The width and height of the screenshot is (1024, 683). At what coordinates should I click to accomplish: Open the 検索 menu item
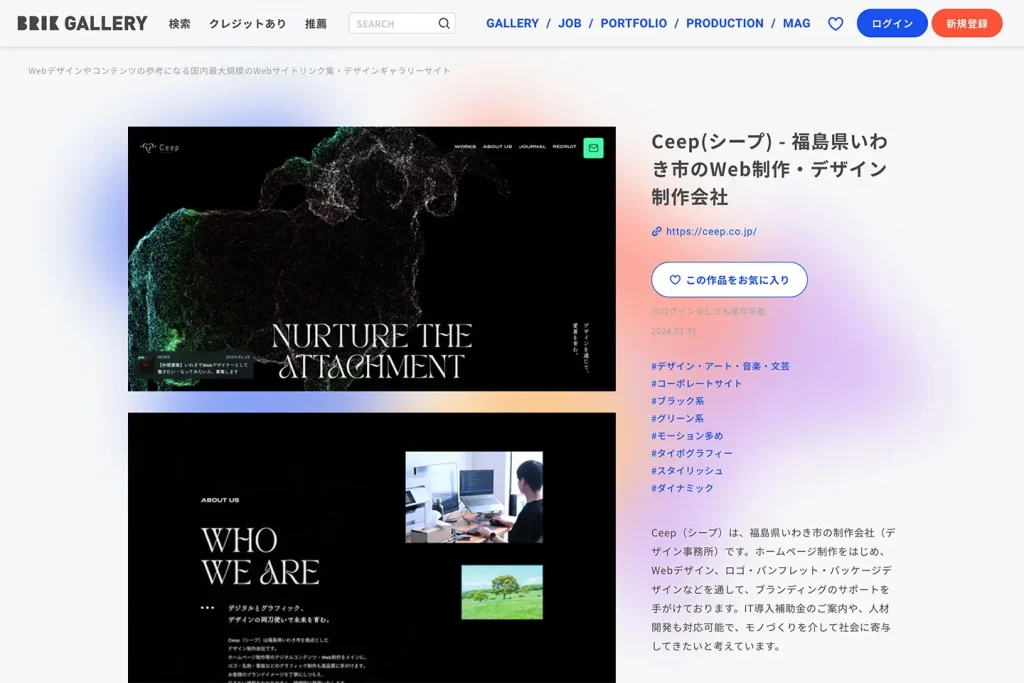(180, 24)
